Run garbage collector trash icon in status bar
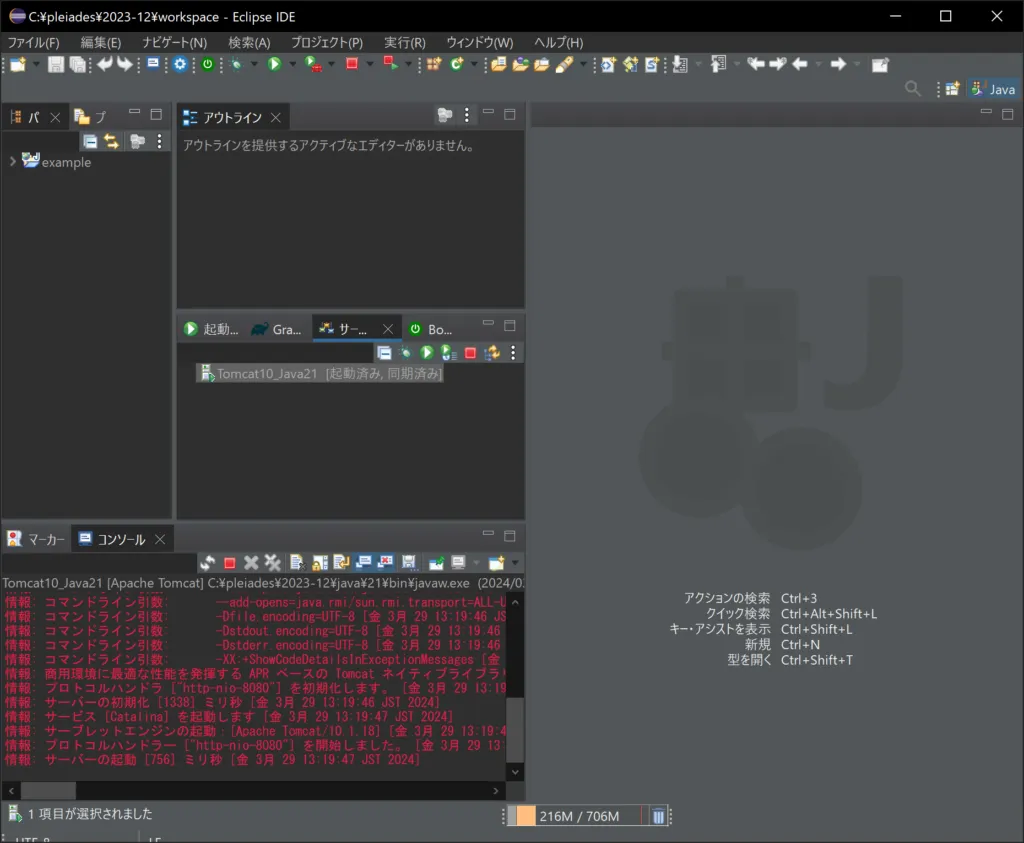The width and height of the screenshot is (1024, 843). pyautogui.click(x=658, y=816)
